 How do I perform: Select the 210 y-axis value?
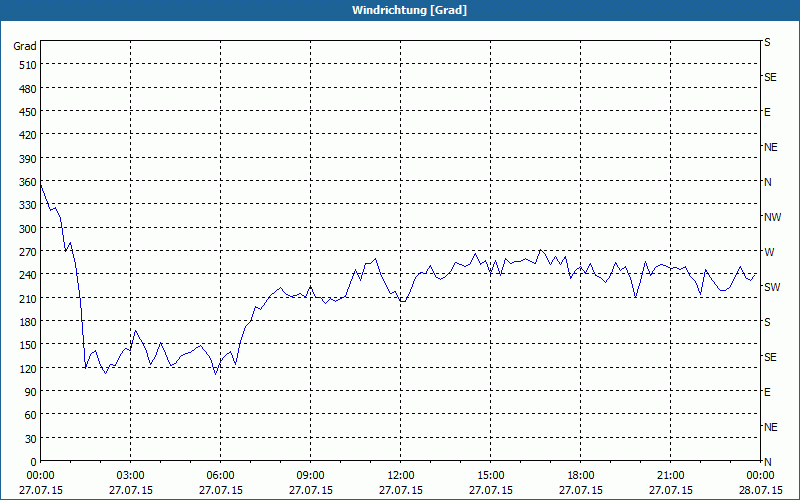[28, 299]
